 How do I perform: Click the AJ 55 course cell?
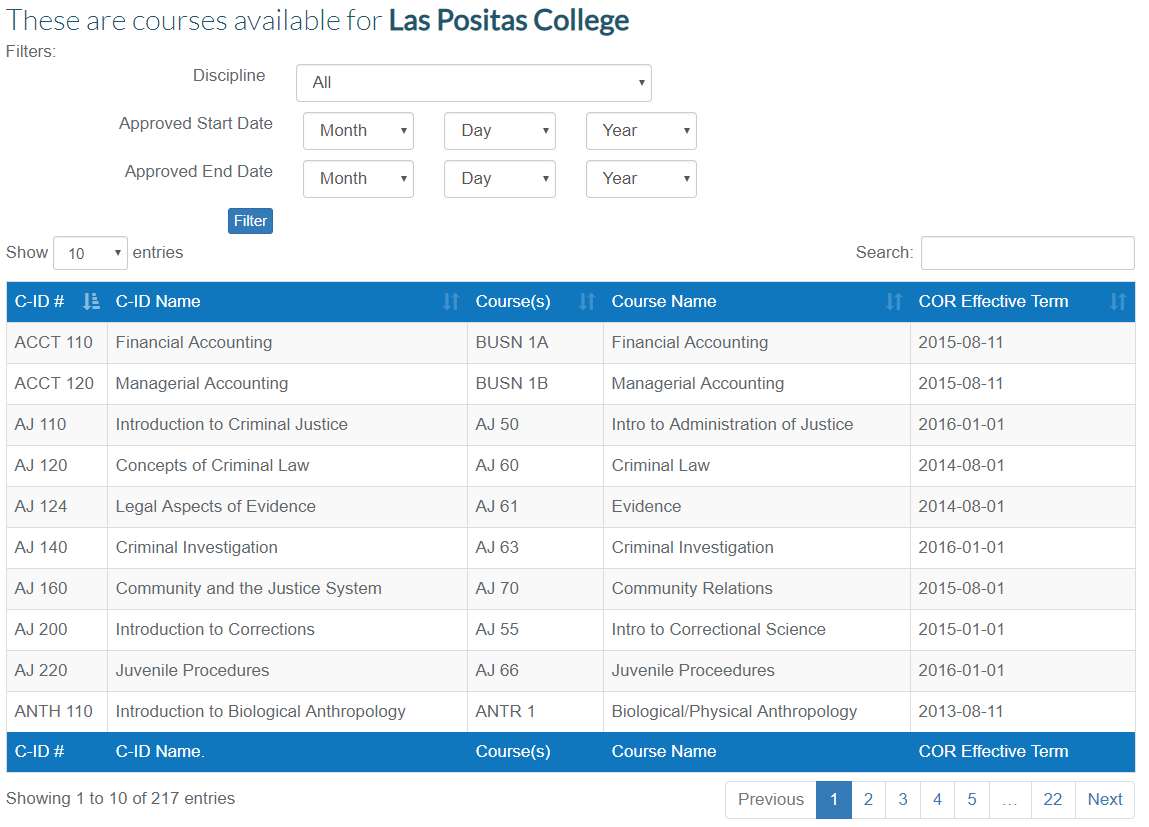pos(536,630)
